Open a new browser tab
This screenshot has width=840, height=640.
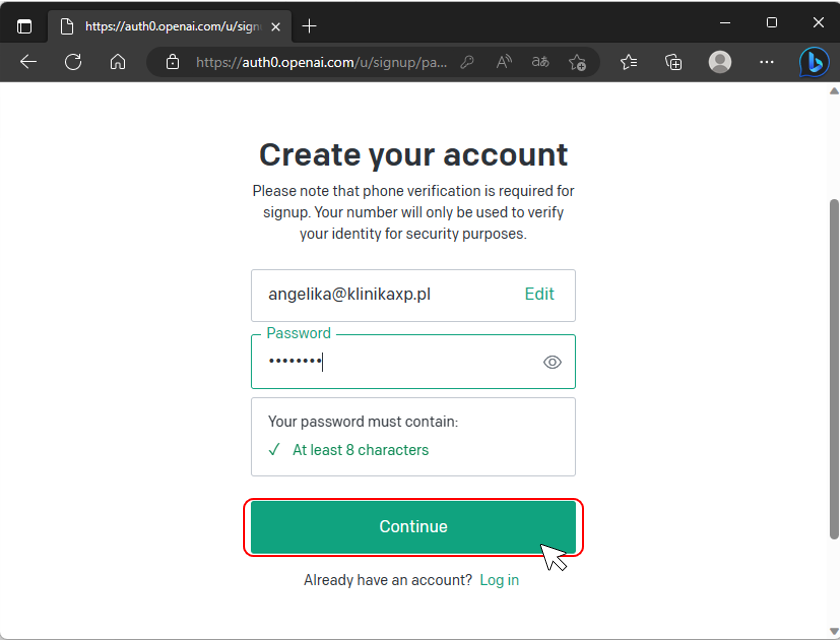tap(309, 26)
